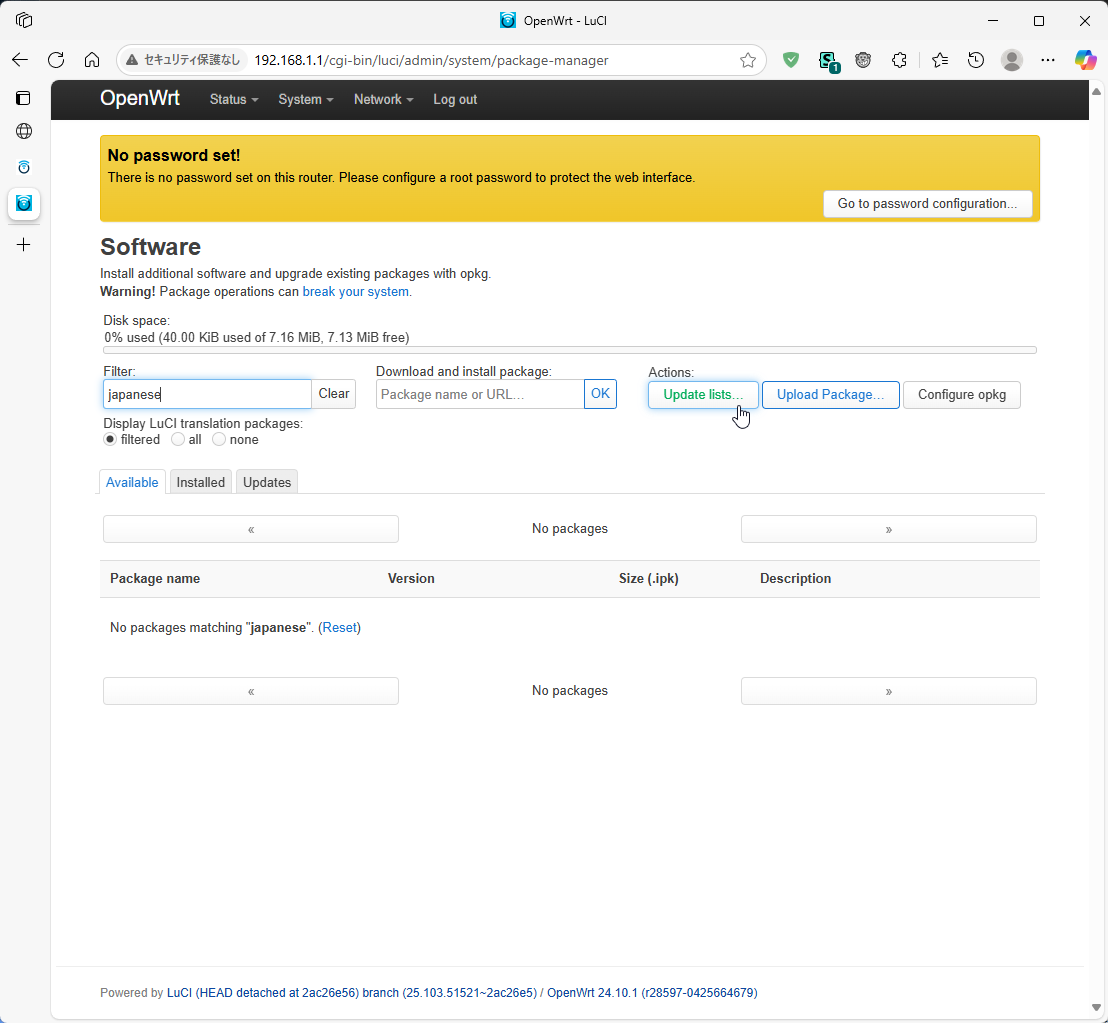The image size is (1108, 1023).
Task: Click the bear-face extension icon
Action: coord(863,60)
